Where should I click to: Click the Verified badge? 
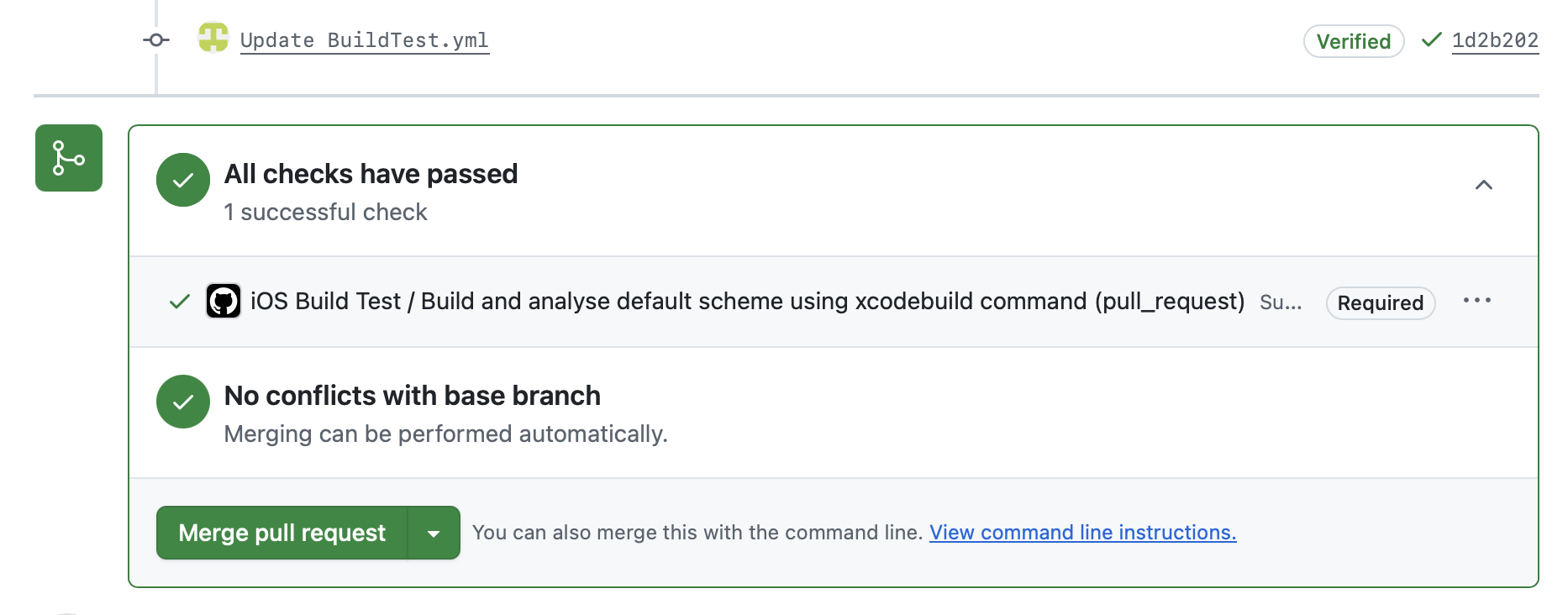(1354, 41)
